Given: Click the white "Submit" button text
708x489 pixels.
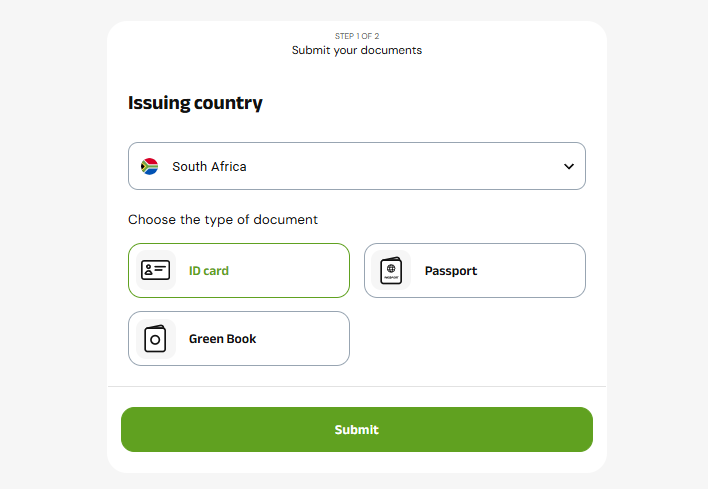Looking at the screenshot, I should click(x=357, y=430).
